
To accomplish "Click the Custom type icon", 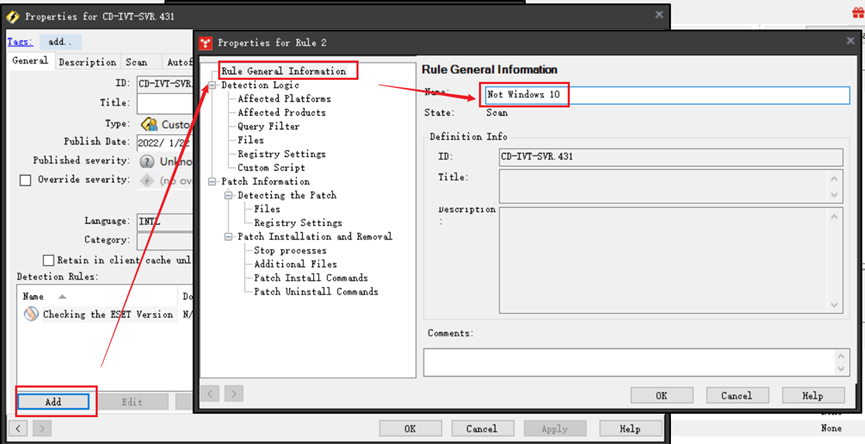I will point(149,124).
